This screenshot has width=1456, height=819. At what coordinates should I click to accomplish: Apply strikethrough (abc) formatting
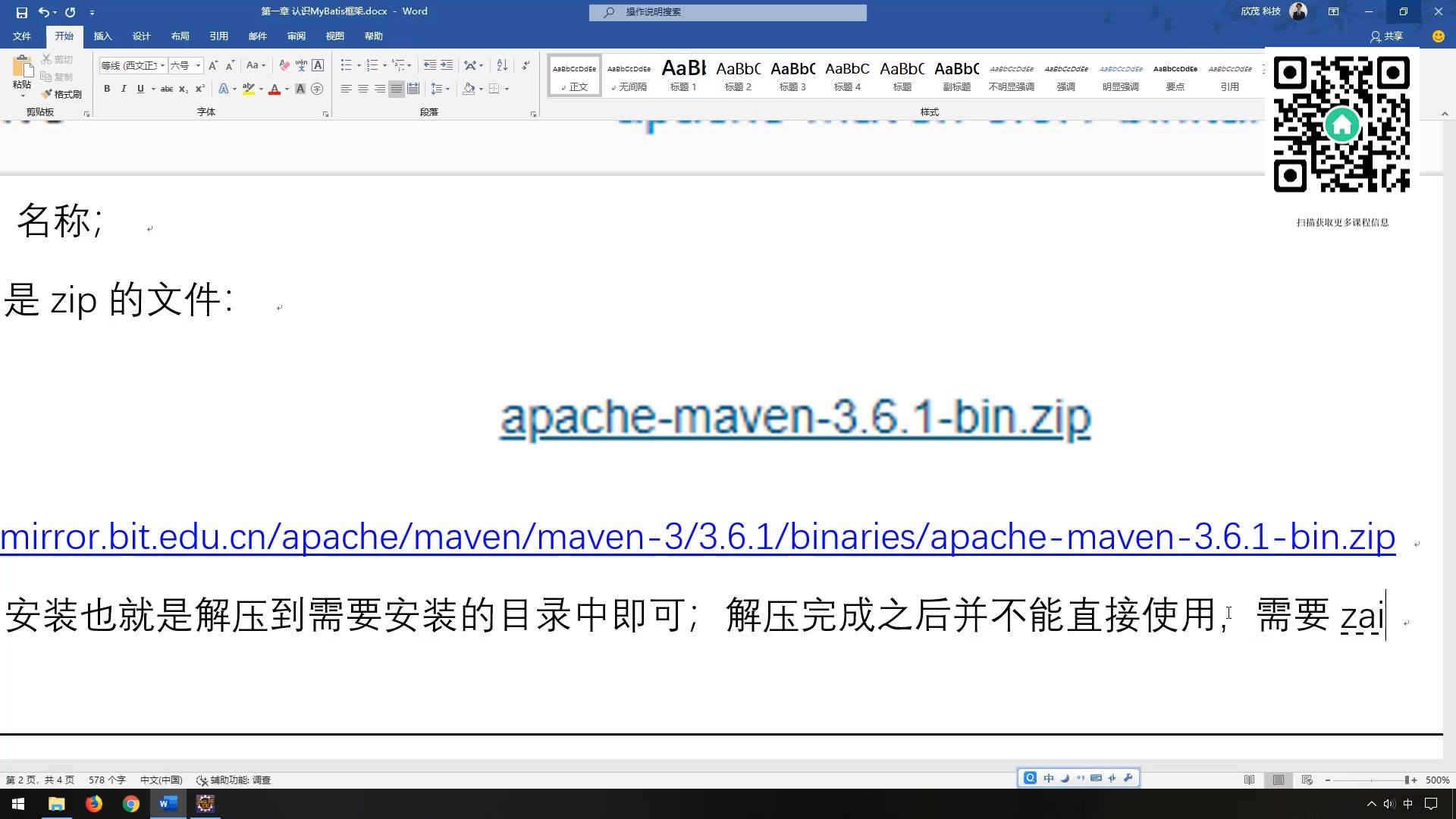click(x=167, y=89)
